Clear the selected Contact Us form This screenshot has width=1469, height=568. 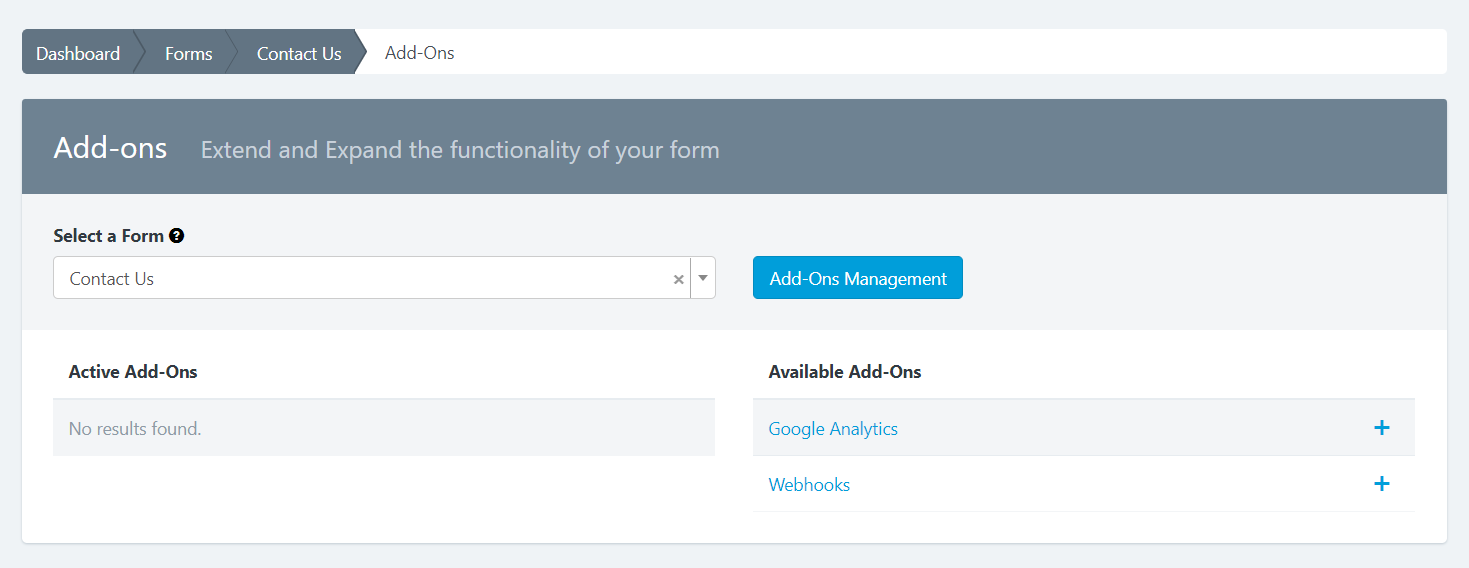coord(679,279)
